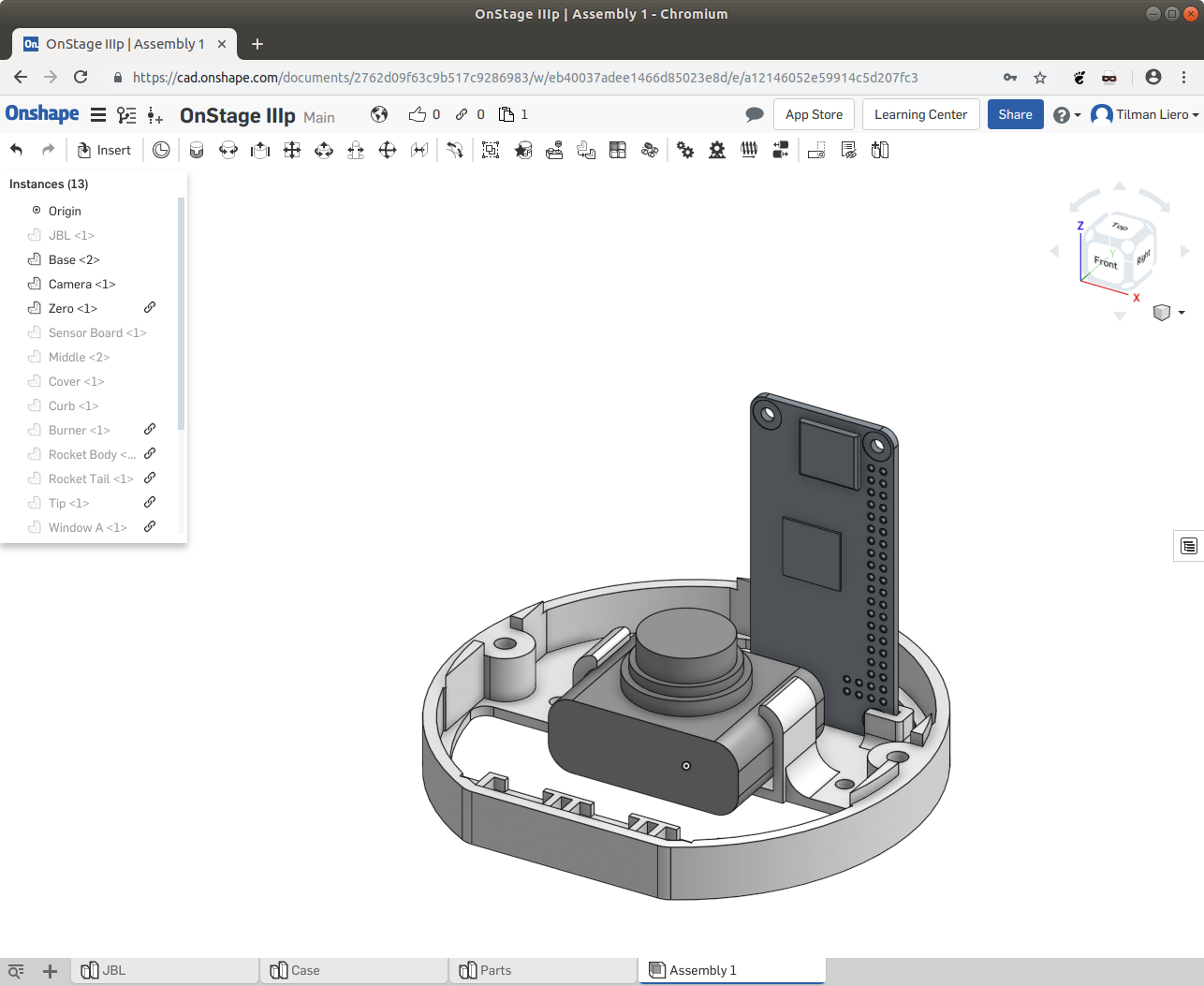Click the Linear relation toolbar icon
Screen dimensions: 1204x986
[781, 150]
